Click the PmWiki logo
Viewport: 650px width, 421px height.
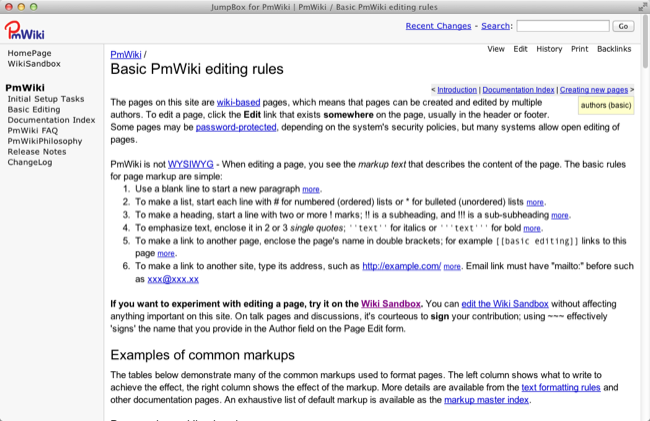click(x=24, y=31)
